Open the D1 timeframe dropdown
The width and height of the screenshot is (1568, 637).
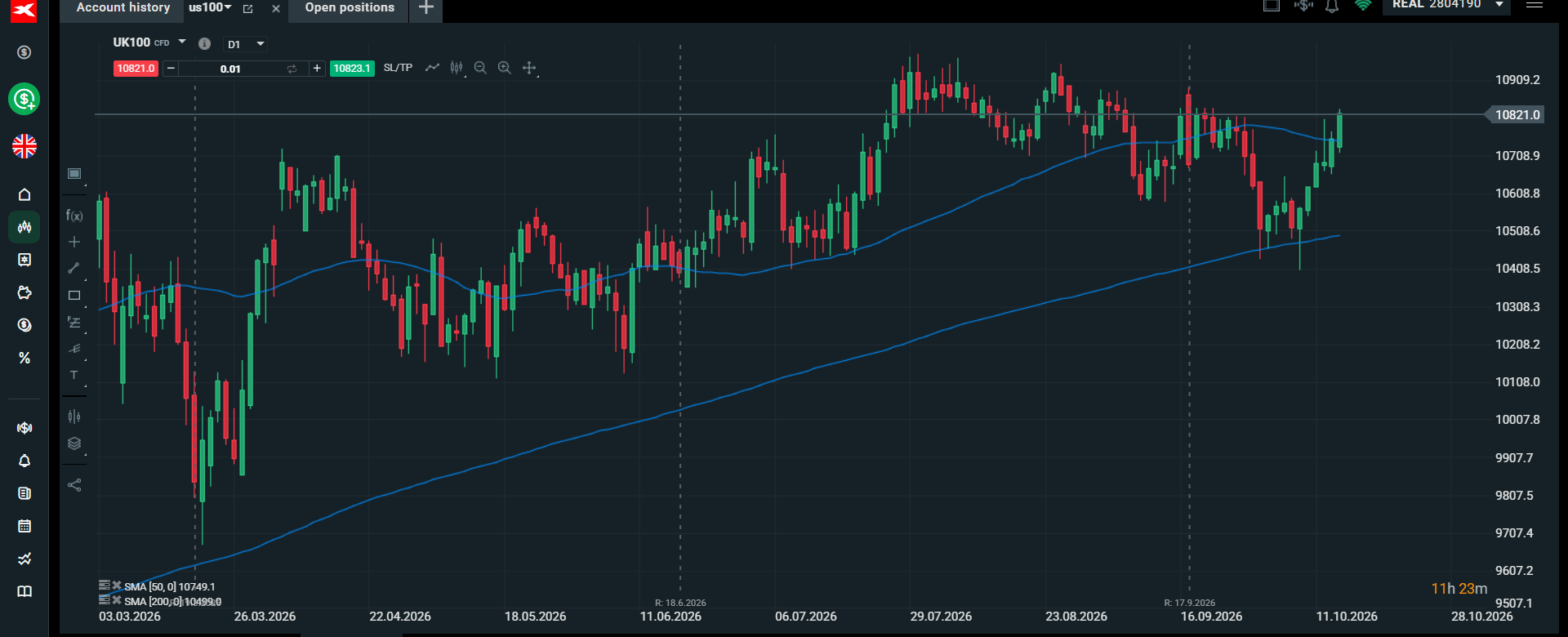point(247,44)
